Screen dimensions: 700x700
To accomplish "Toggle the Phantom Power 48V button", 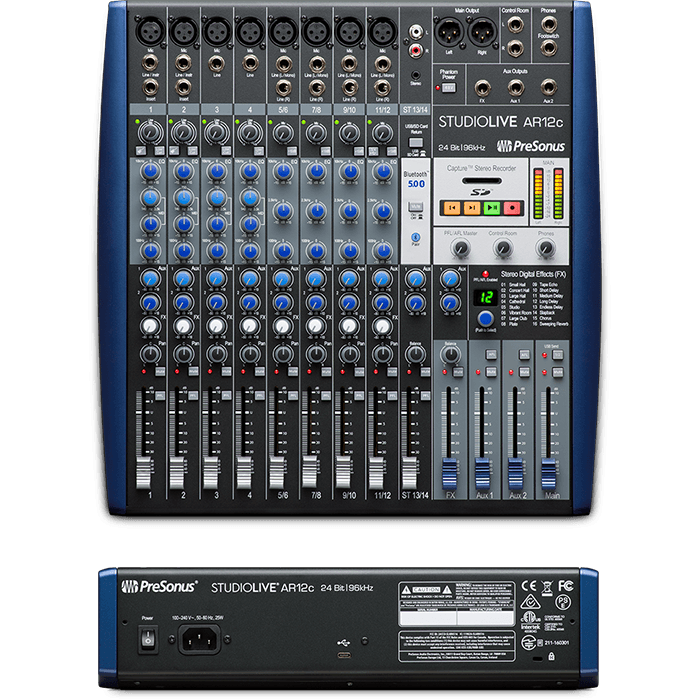I will 449,88.
